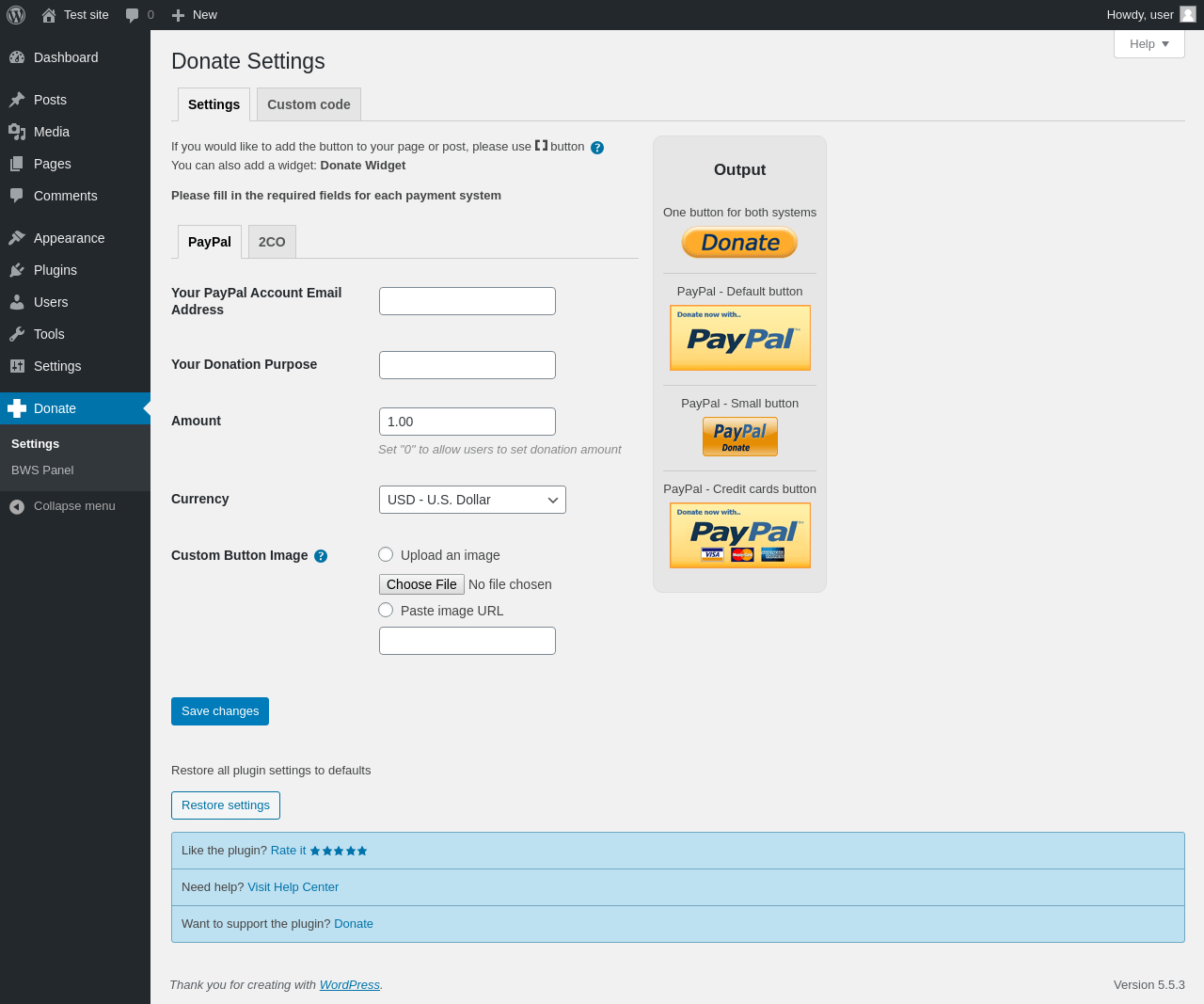Switch to the 2CO payment tab

pos(272,242)
